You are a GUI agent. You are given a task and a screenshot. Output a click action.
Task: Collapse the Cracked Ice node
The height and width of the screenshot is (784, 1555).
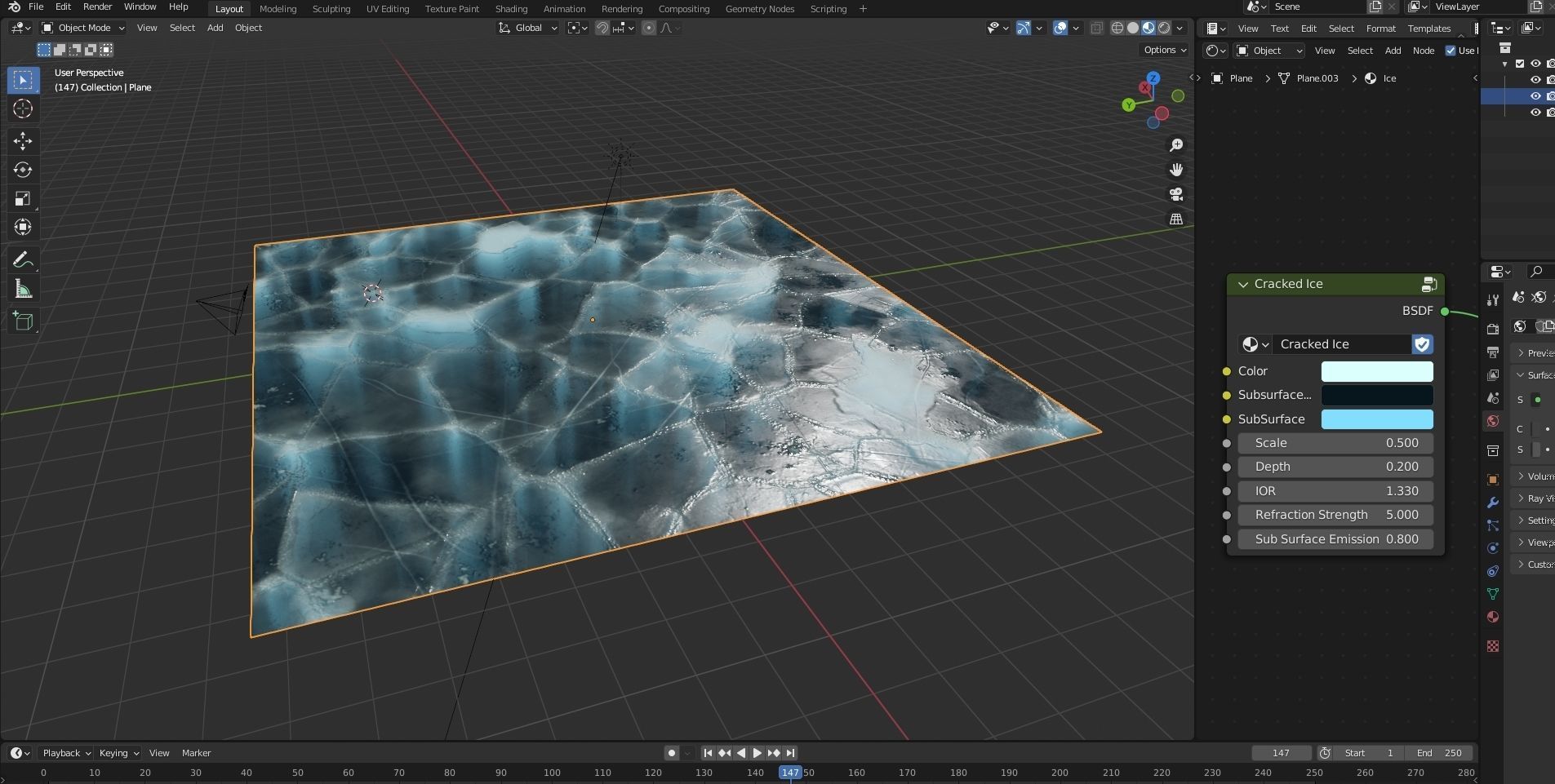(1243, 284)
